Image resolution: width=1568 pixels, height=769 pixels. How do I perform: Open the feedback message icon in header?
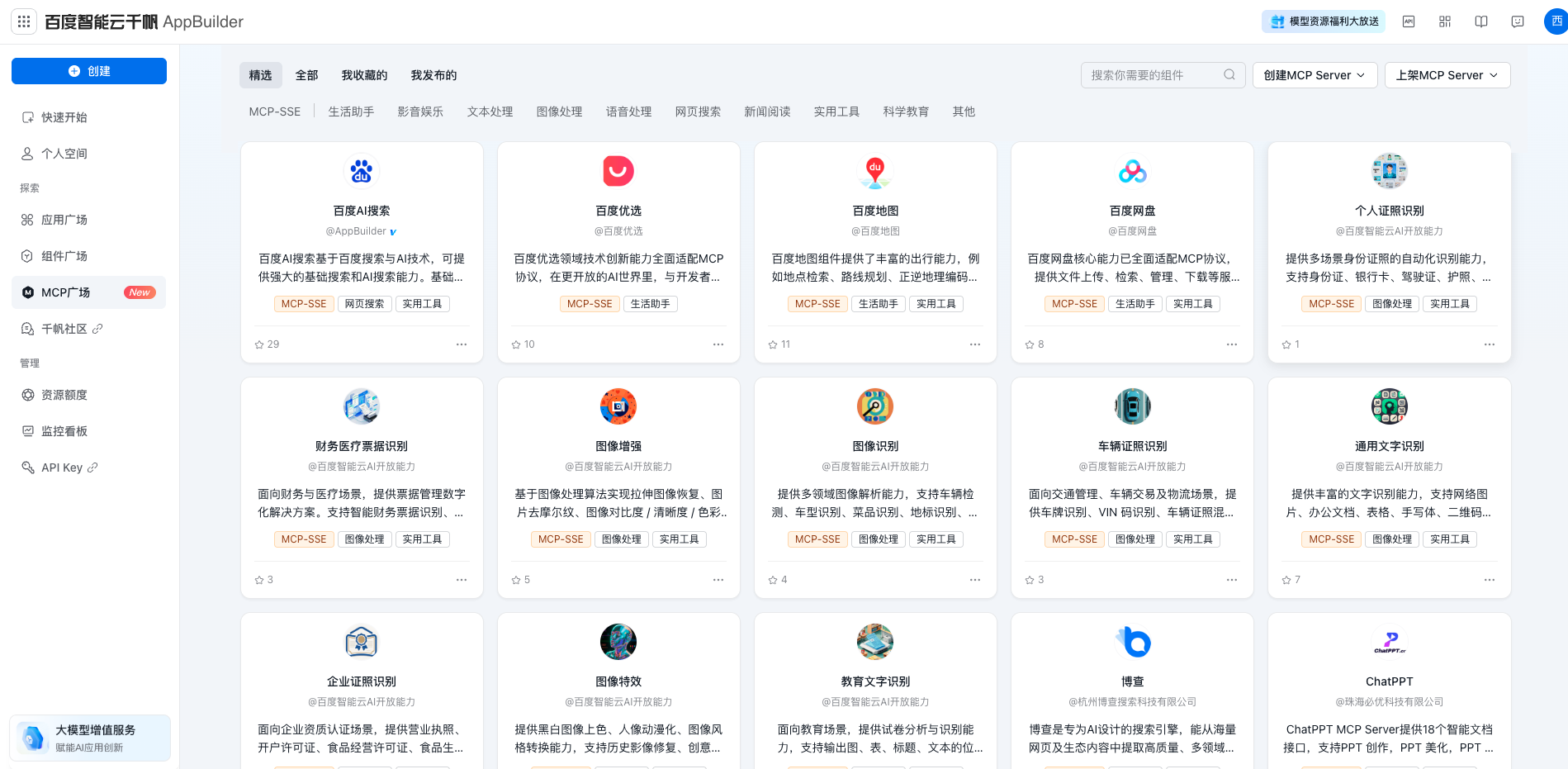[1518, 21]
